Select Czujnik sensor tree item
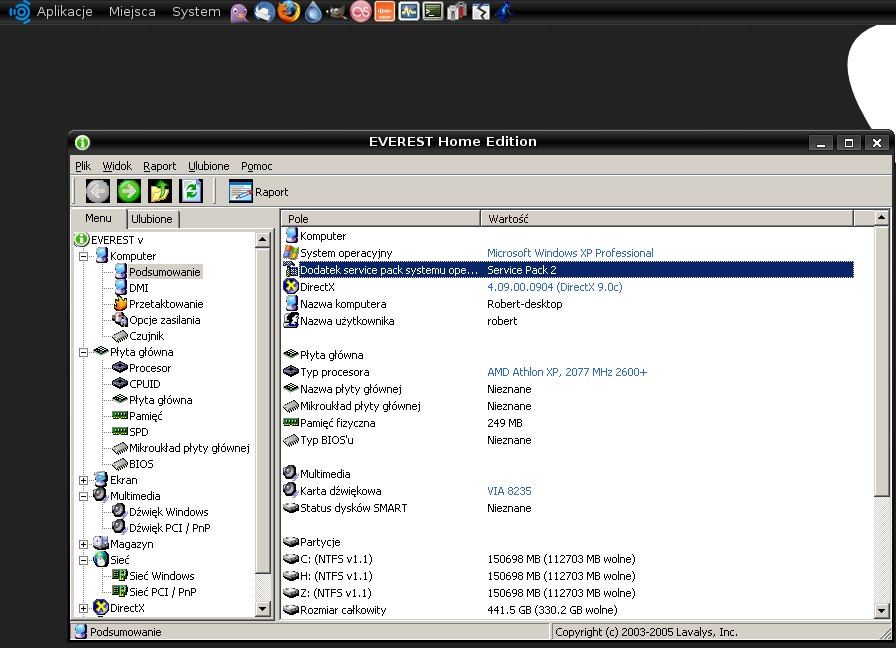Image resolution: width=896 pixels, height=648 pixels. (x=138, y=336)
